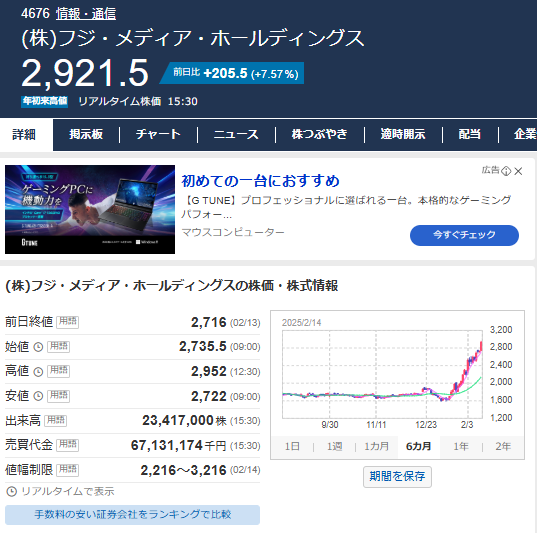Click the current price 2,921.5
Screen dimensions: 537x533
(x=85, y=73)
